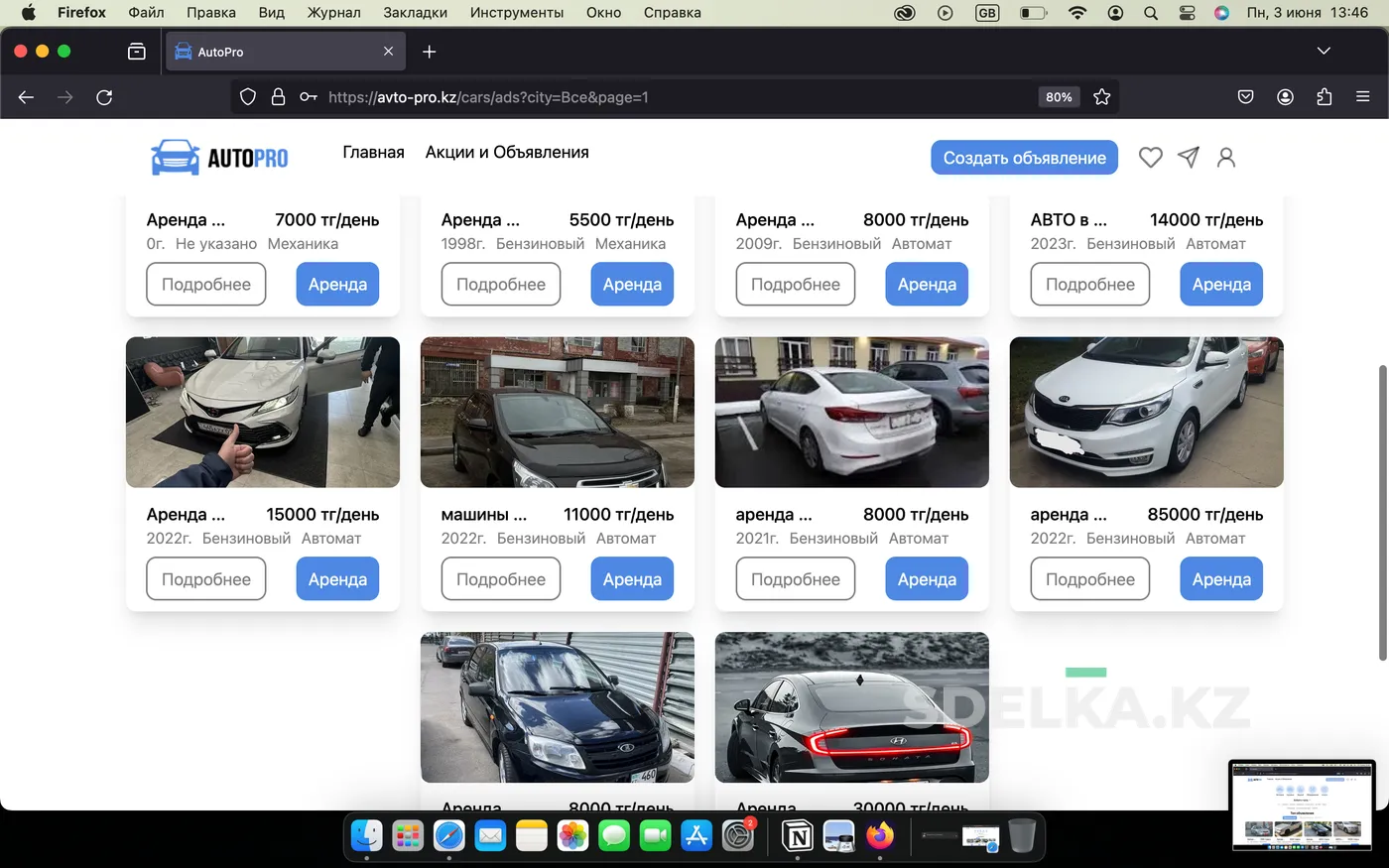
Task: Expand the list all tabs chevron
Action: pyautogui.click(x=1324, y=51)
